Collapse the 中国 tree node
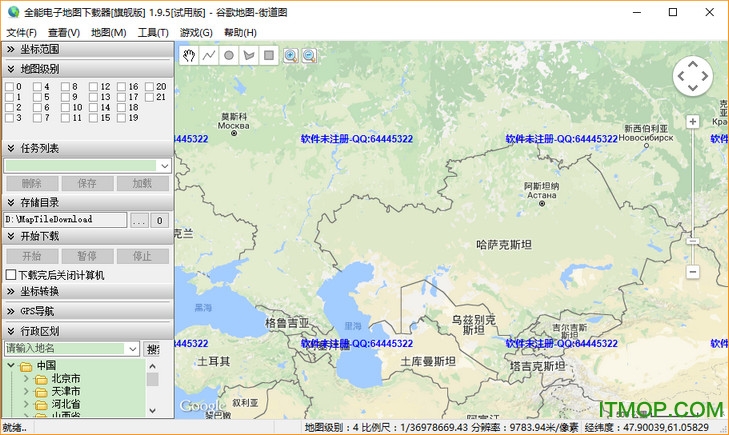The height and width of the screenshot is (435, 729). pos(11,366)
